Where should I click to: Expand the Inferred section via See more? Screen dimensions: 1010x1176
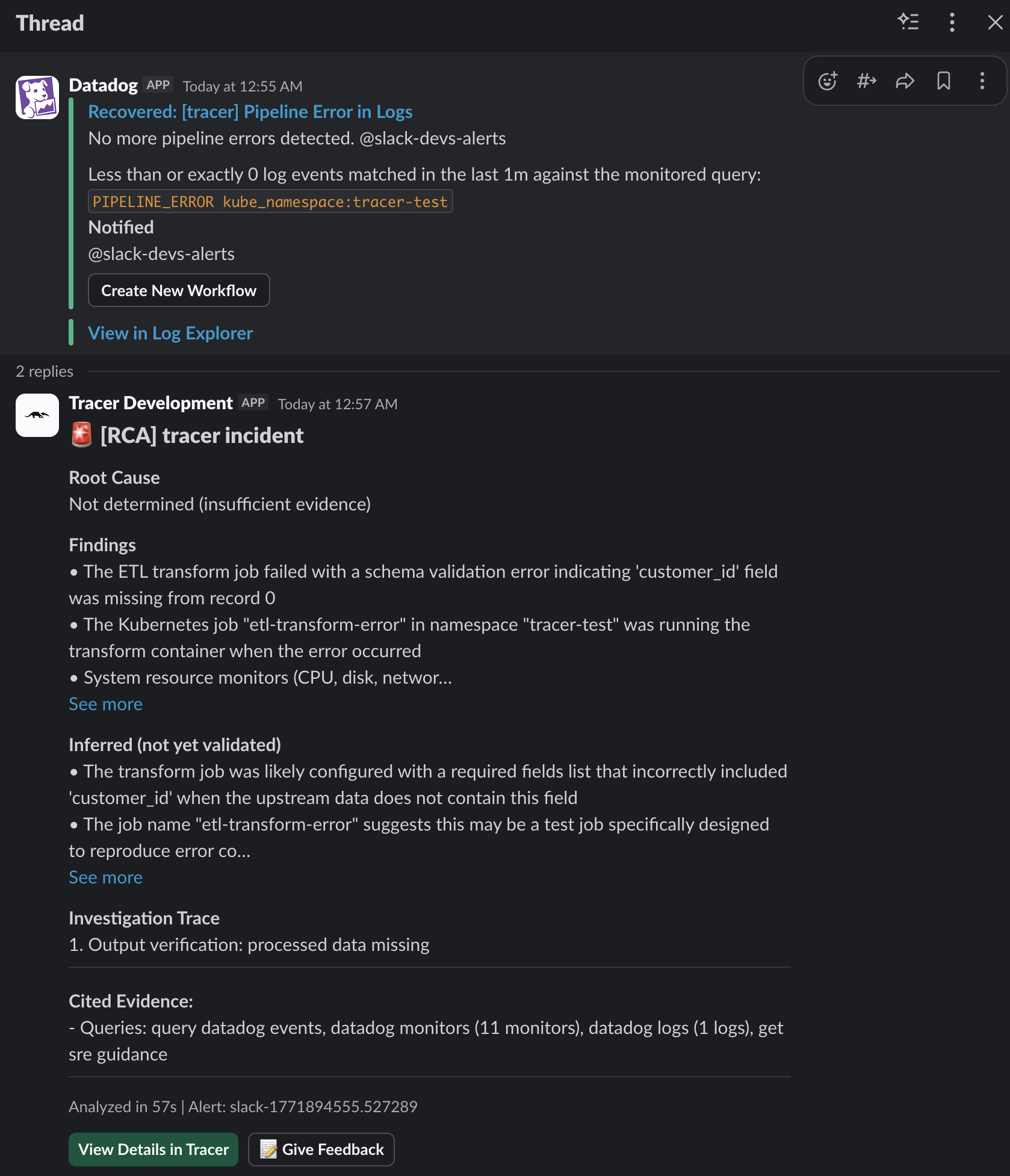[x=105, y=877]
